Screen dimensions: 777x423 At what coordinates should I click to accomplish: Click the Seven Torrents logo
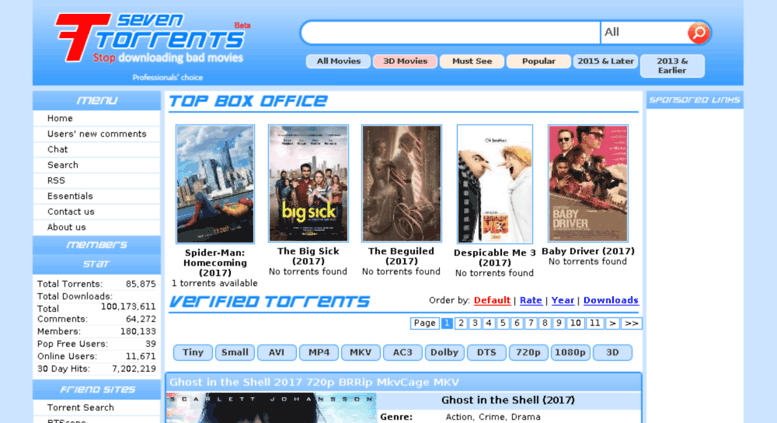[153, 39]
